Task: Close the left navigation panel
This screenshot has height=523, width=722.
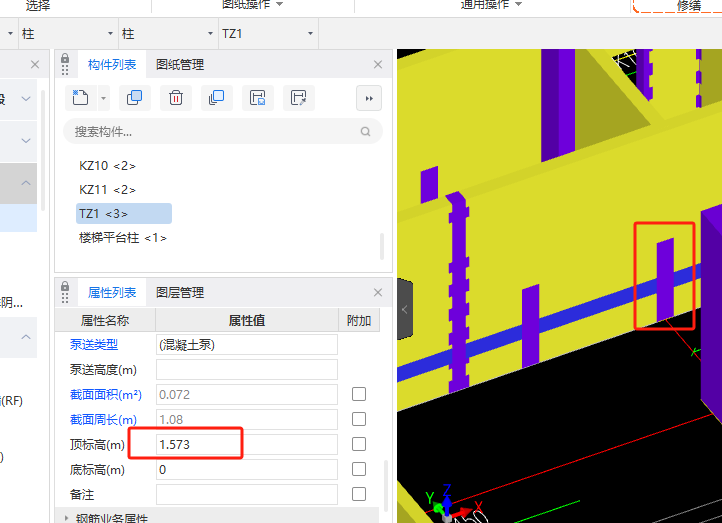Action: pos(35,64)
